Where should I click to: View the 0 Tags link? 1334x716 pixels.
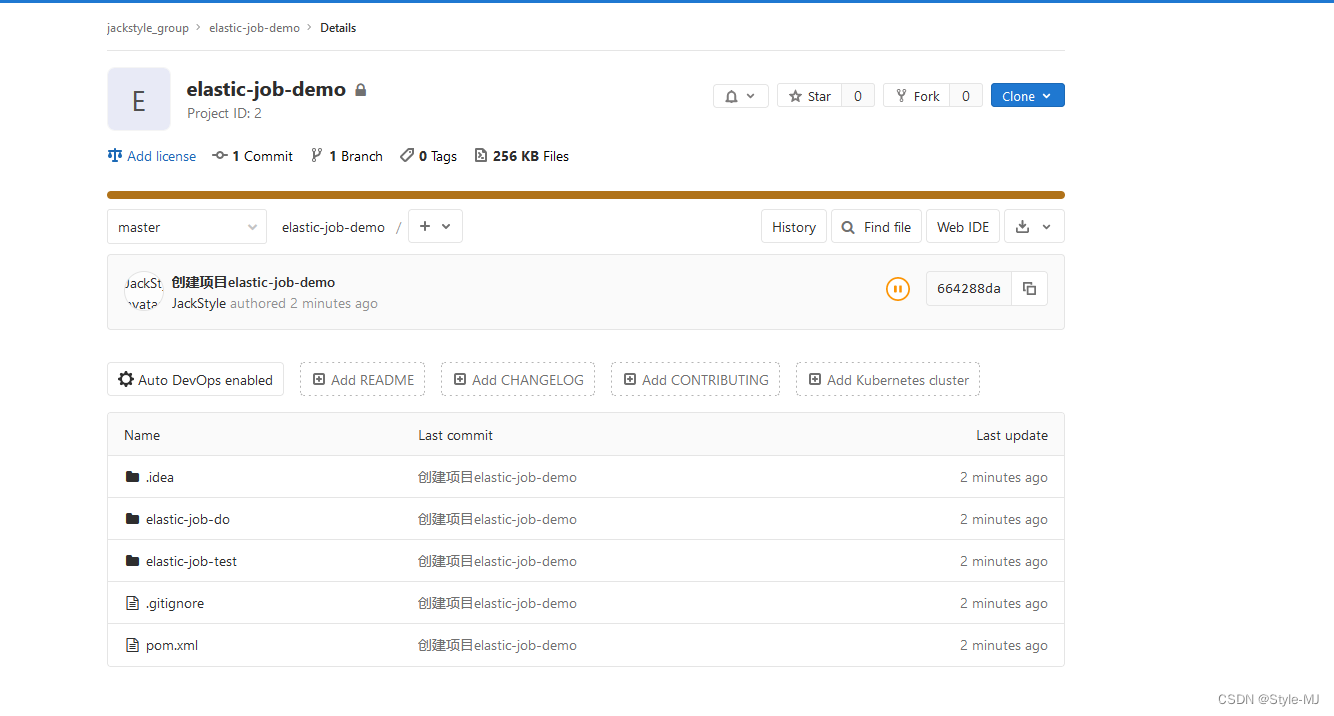click(x=429, y=156)
